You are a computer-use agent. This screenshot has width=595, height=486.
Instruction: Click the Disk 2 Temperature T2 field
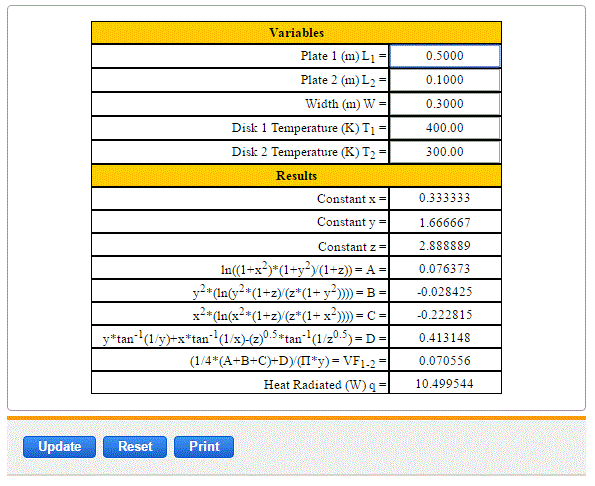click(445, 152)
